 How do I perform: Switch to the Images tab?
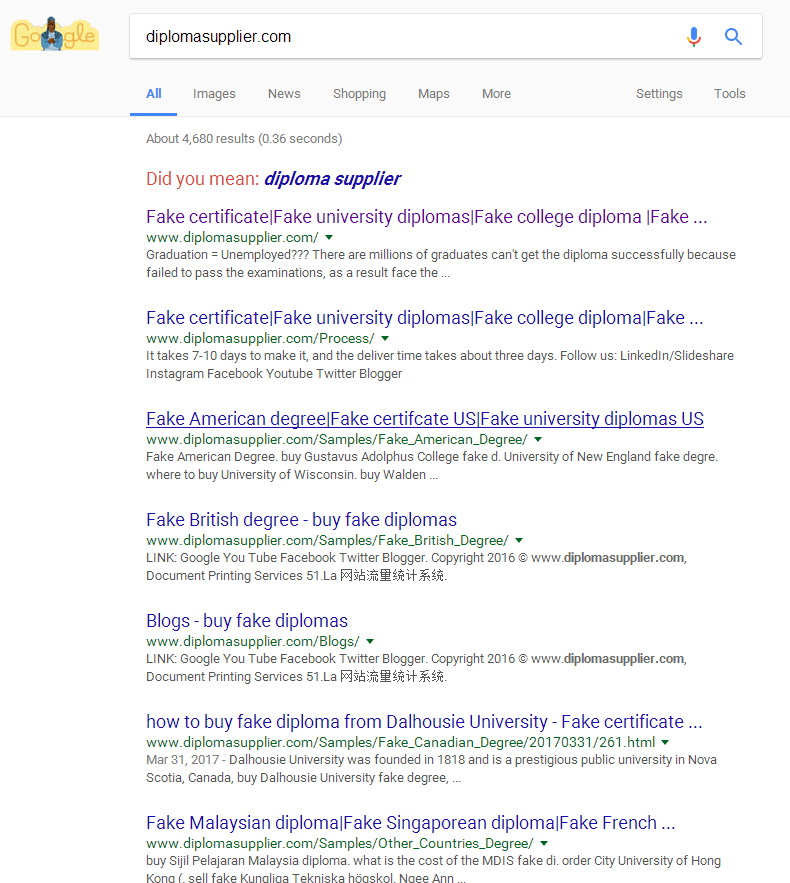tap(214, 93)
